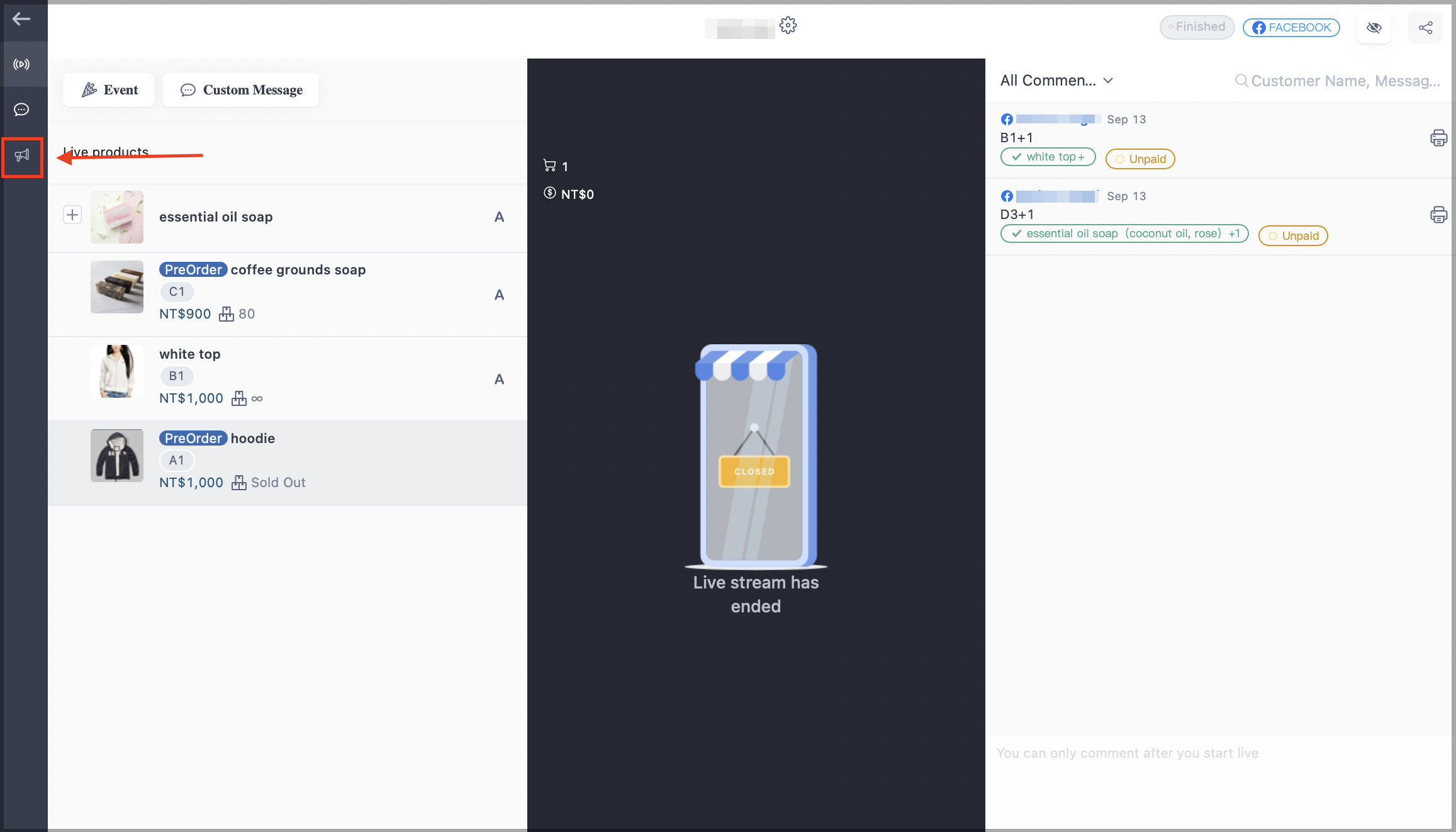Print the B1+1 comment order
This screenshot has width=1456, height=832.
[1438, 138]
